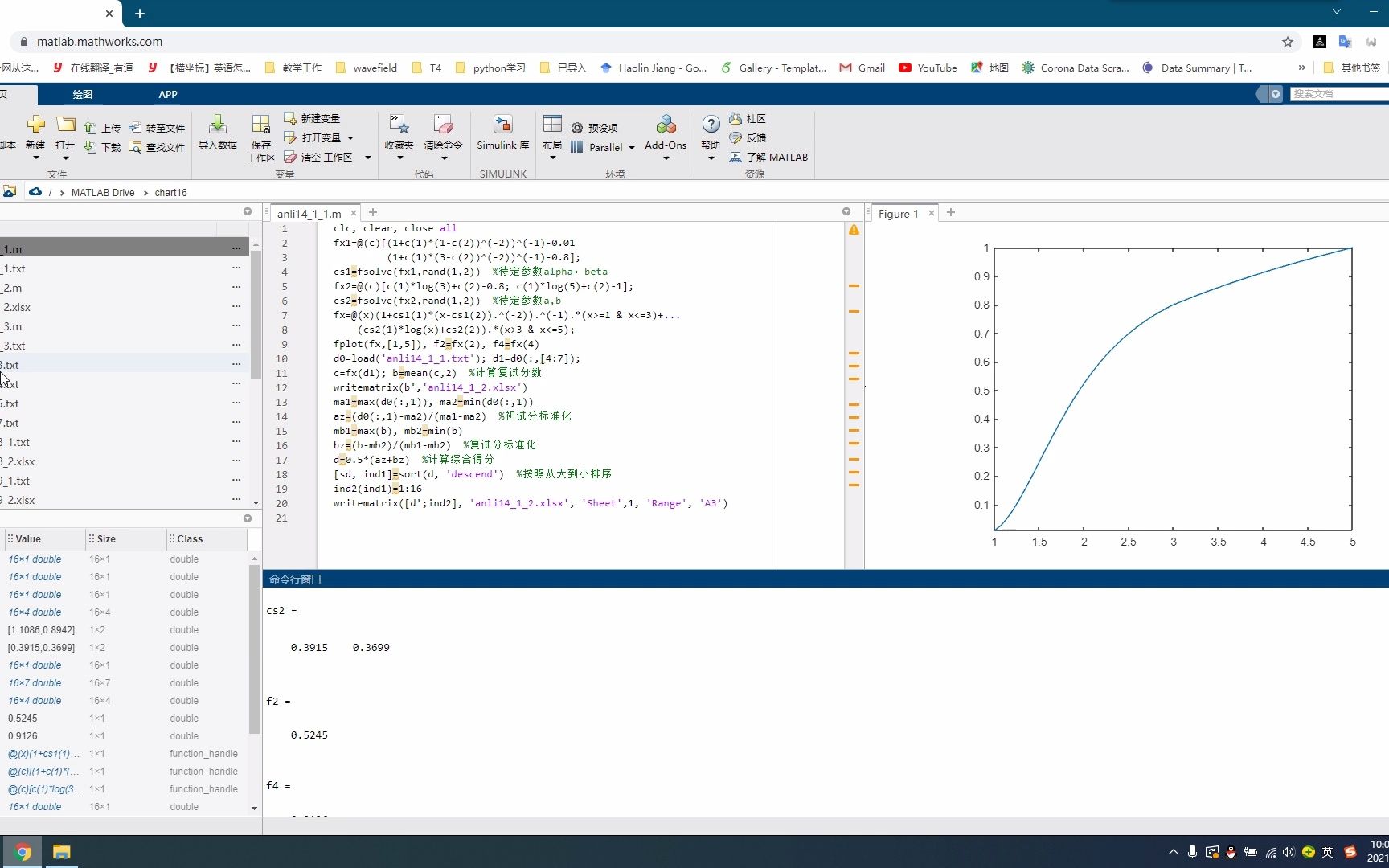Go to MATLAB Drive in breadcrumb path
This screenshot has height=868, width=1389.
(x=103, y=193)
